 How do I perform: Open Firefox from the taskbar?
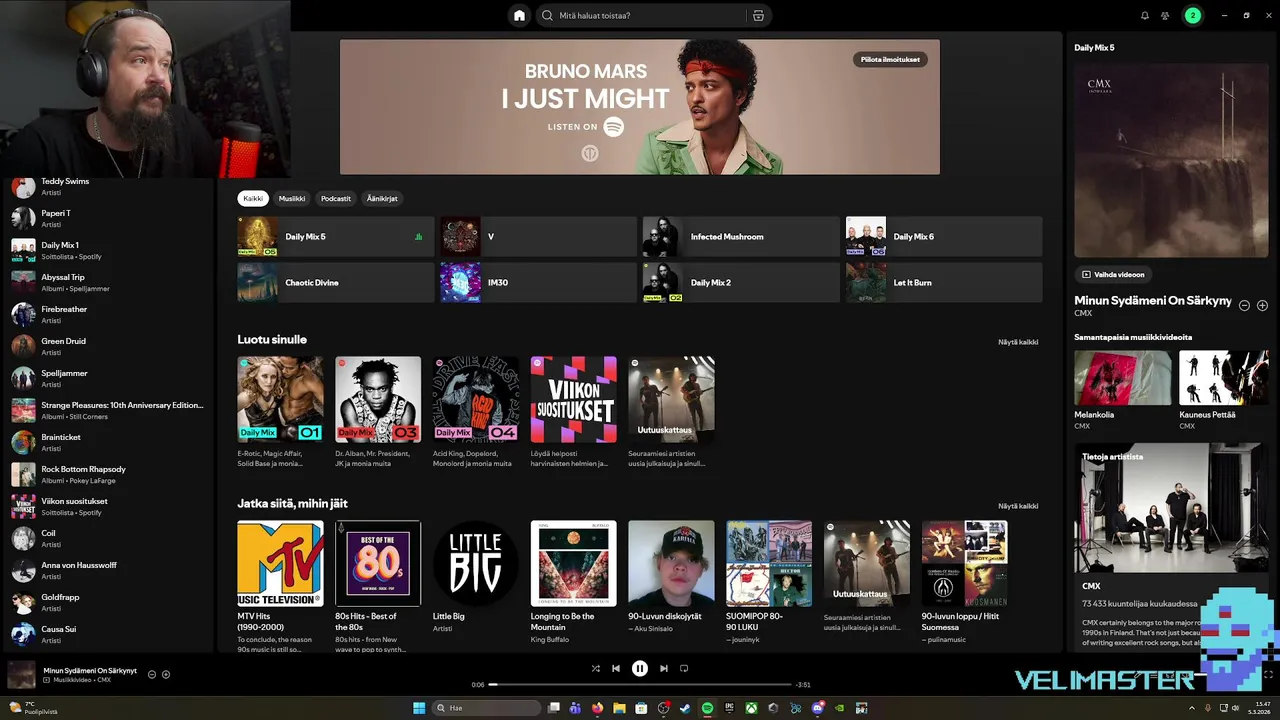(x=597, y=708)
